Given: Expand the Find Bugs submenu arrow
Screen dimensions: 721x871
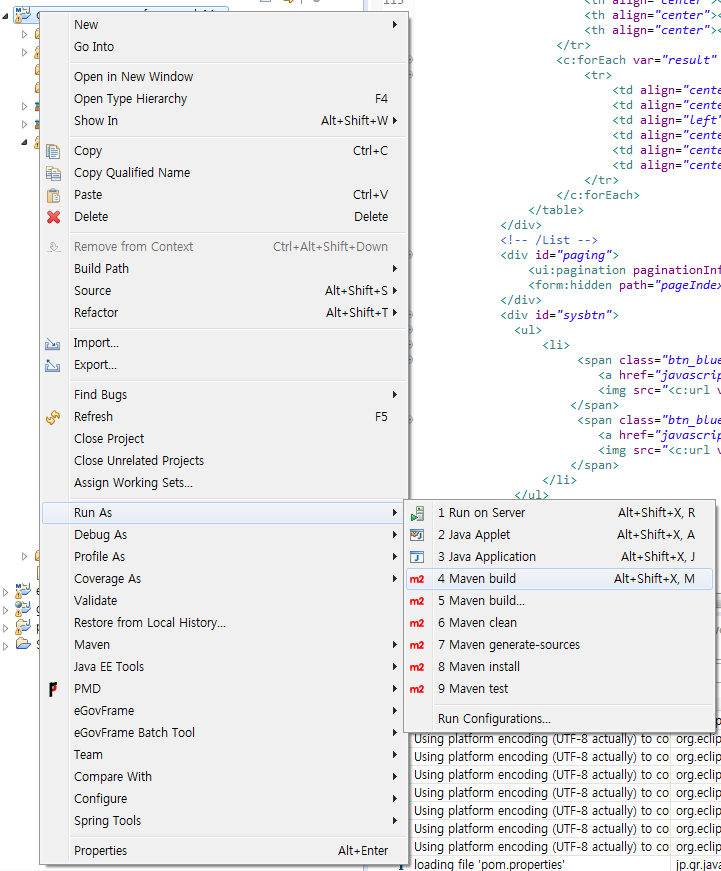Looking at the screenshot, I should (395, 395).
